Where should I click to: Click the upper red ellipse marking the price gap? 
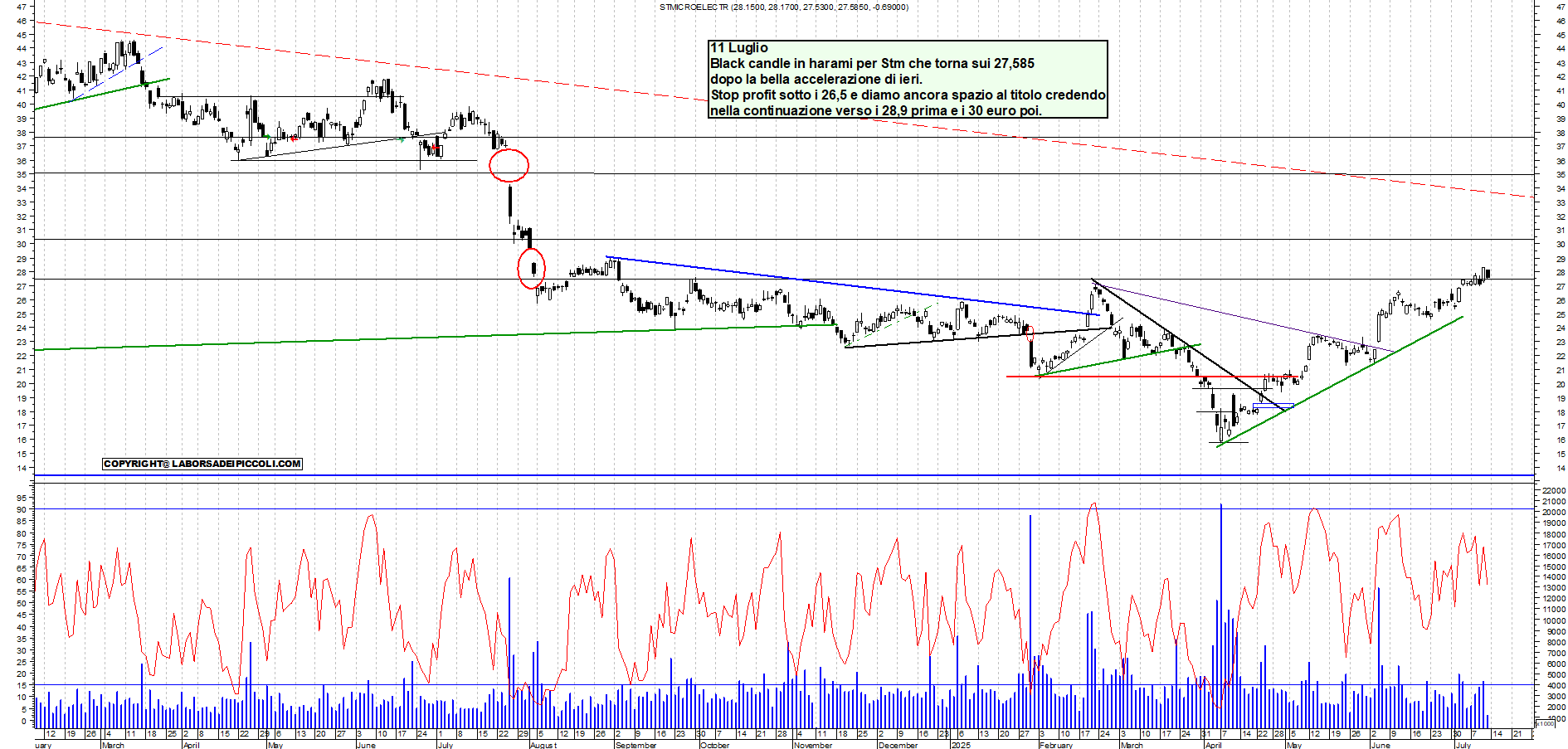tap(509, 165)
